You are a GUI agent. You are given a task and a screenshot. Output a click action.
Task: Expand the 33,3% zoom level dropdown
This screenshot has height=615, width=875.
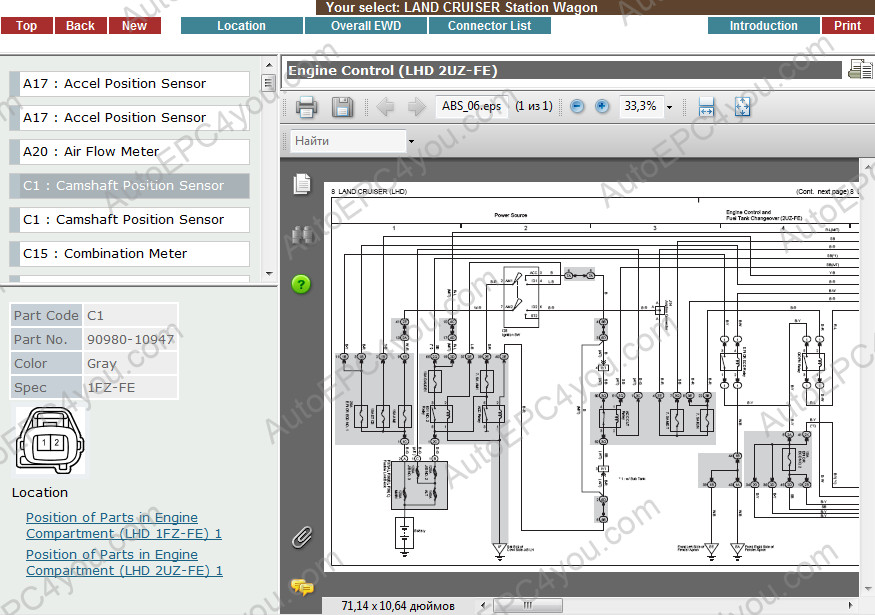(669, 107)
